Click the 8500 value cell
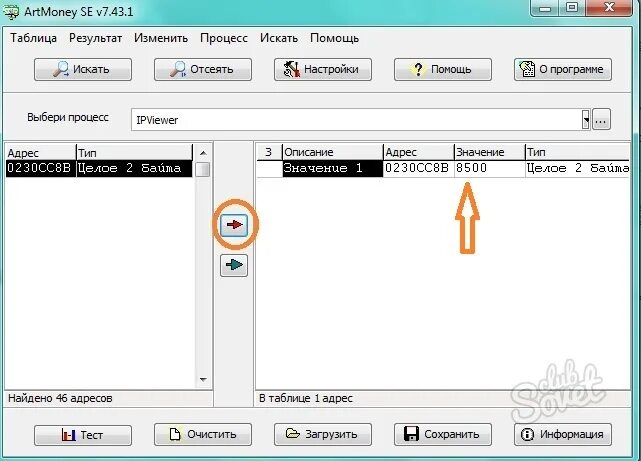641x461 pixels. [489, 168]
